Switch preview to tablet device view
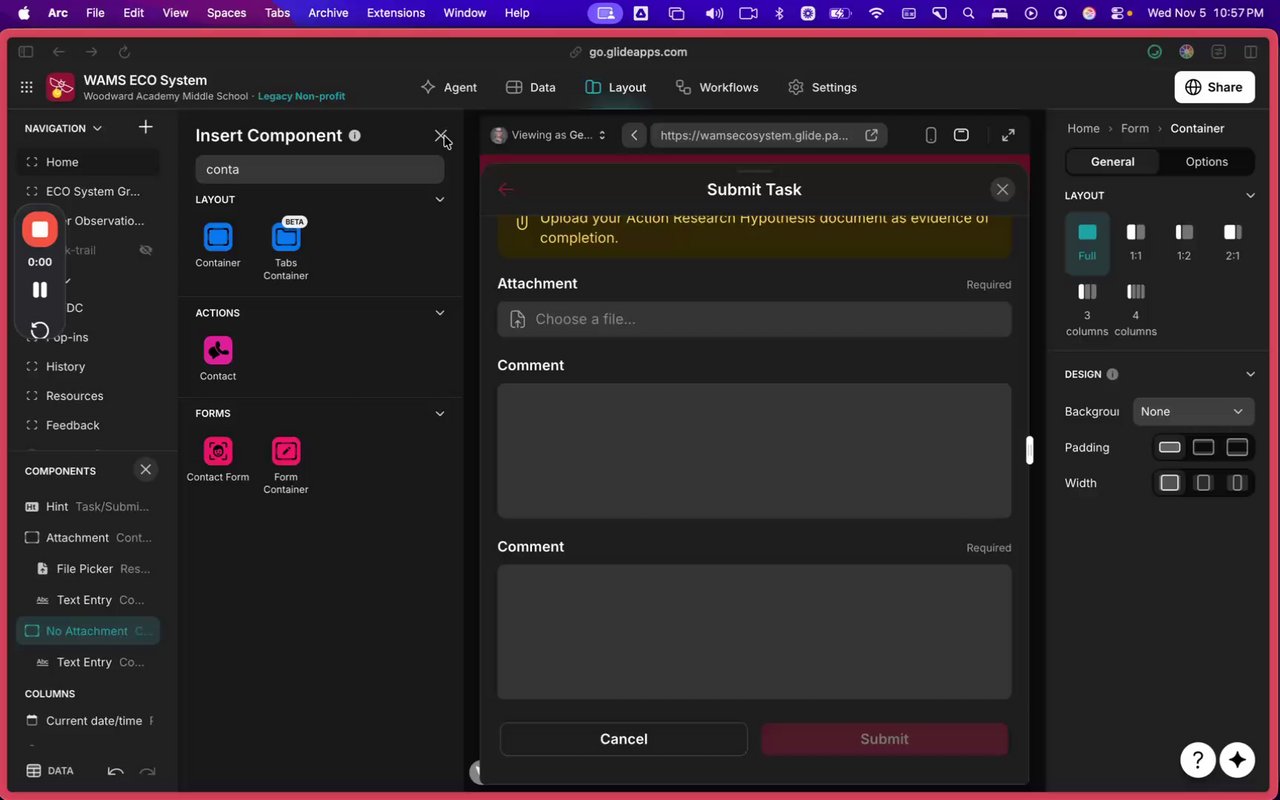Viewport: 1280px width, 800px height. pyautogui.click(x=961, y=135)
